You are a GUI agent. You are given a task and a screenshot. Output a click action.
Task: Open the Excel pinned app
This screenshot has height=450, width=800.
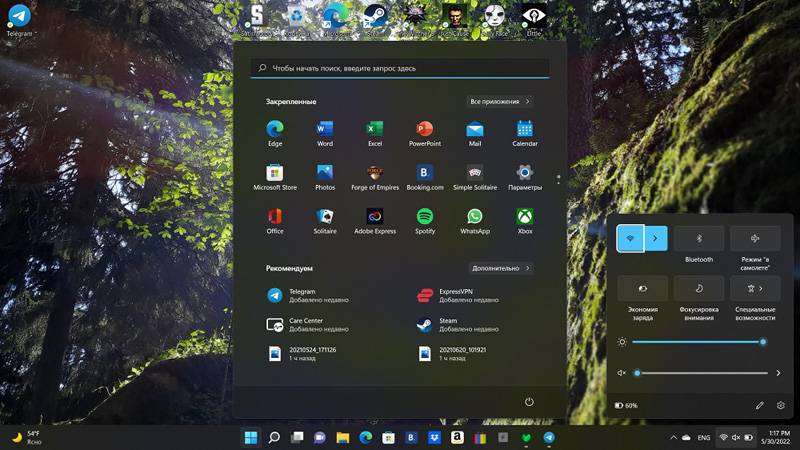(x=374, y=134)
